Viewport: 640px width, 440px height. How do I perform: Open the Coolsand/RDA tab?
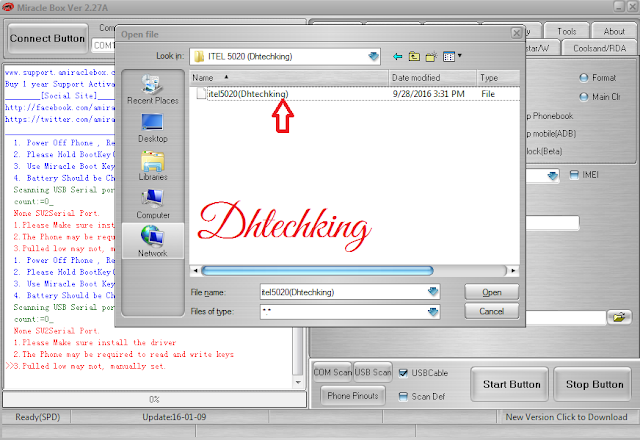pos(599,48)
